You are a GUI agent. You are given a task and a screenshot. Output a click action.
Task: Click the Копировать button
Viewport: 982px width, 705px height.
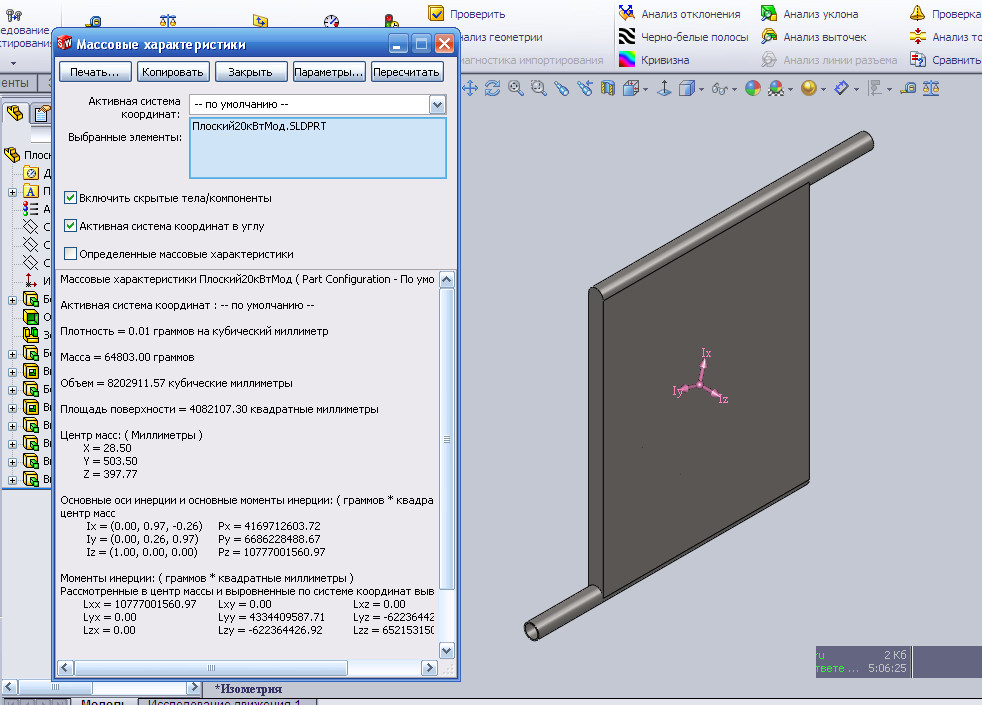tap(174, 72)
